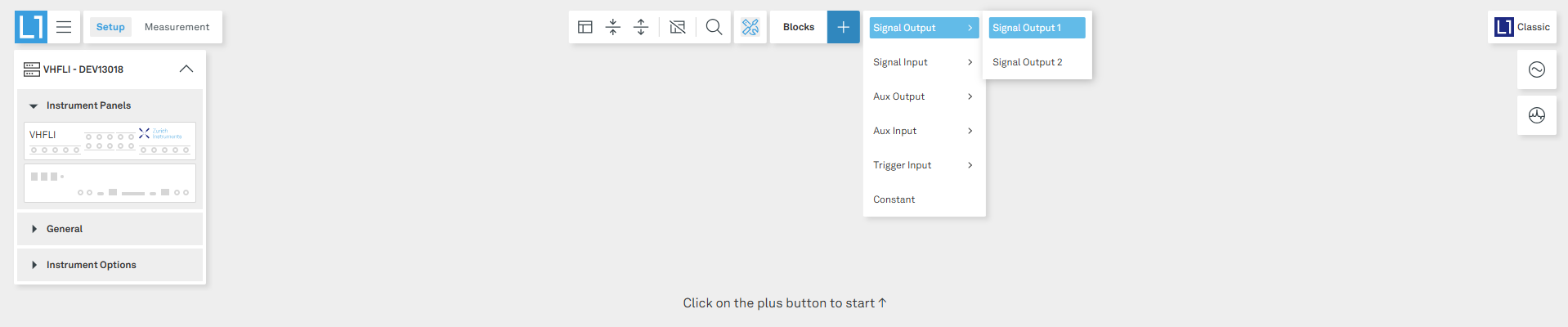Click the spectrum icon on right sidebar

tap(1537, 115)
